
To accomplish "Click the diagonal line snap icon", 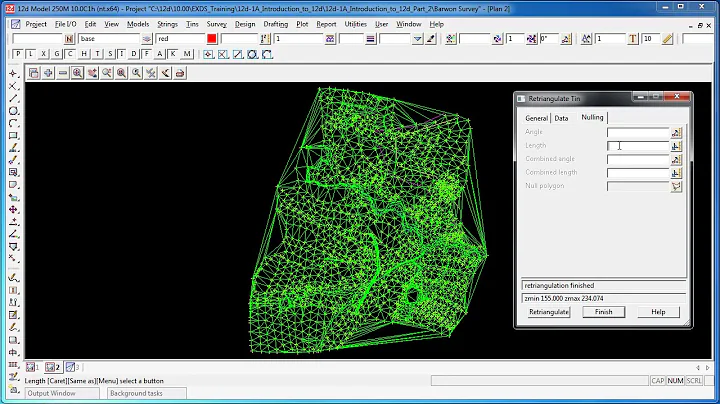I will [x=238, y=55].
